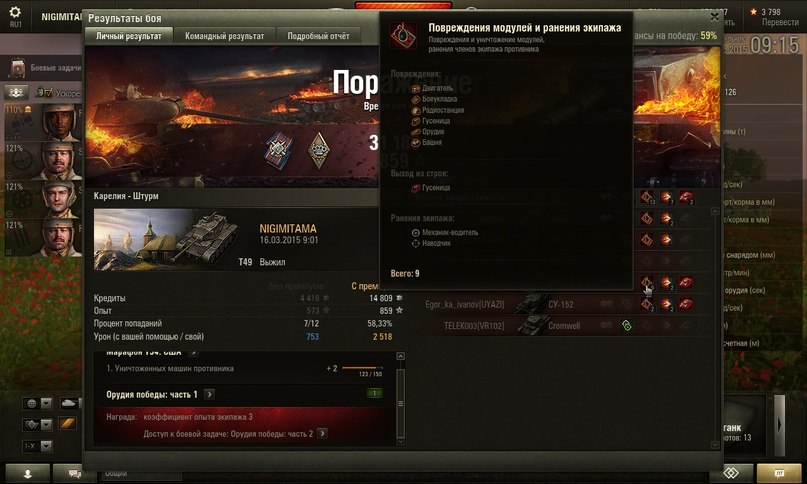Open the Подробный отчёт tab
807x484 pixels.
pos(318,36)
